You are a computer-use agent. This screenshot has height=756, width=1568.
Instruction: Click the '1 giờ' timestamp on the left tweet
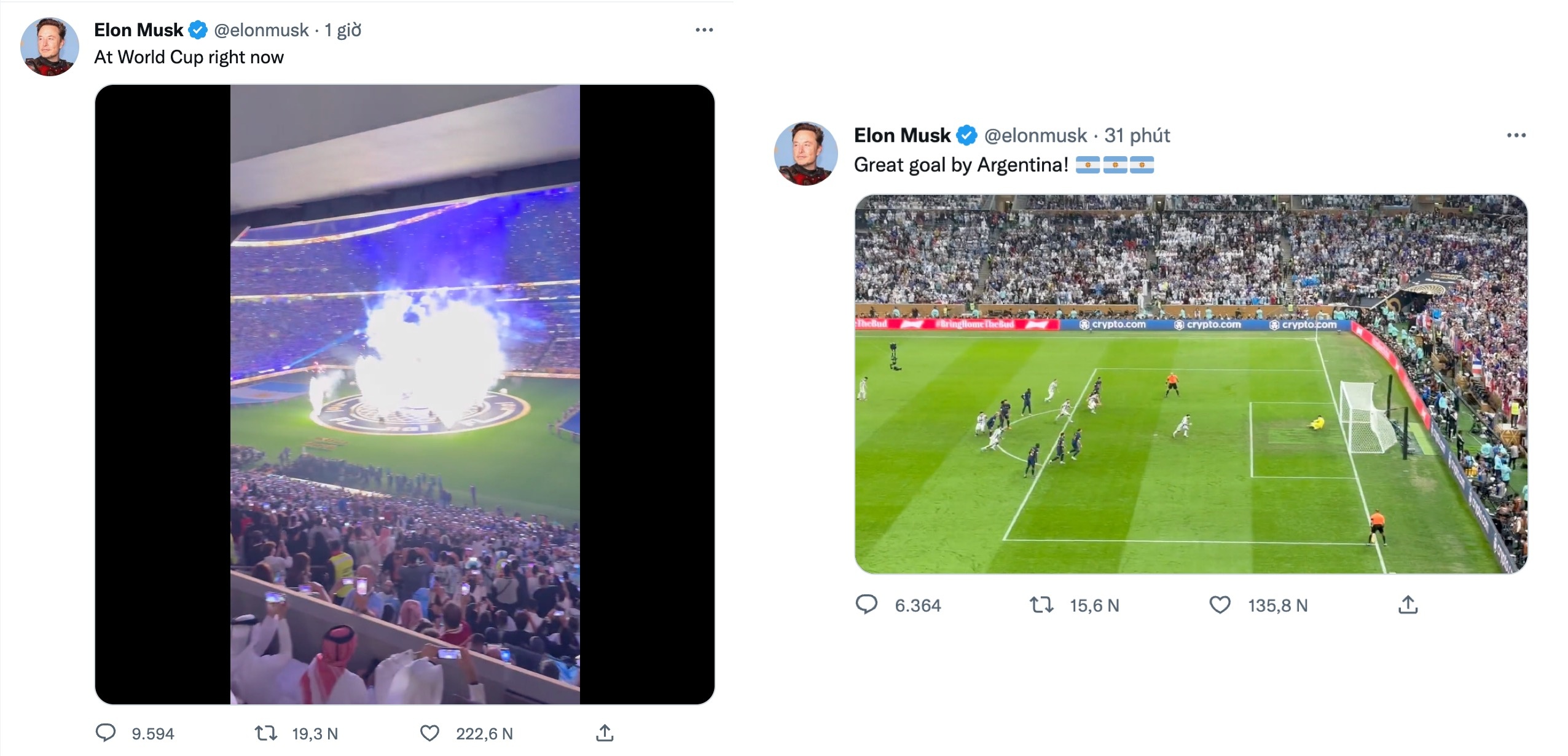[x=342, y=30]
